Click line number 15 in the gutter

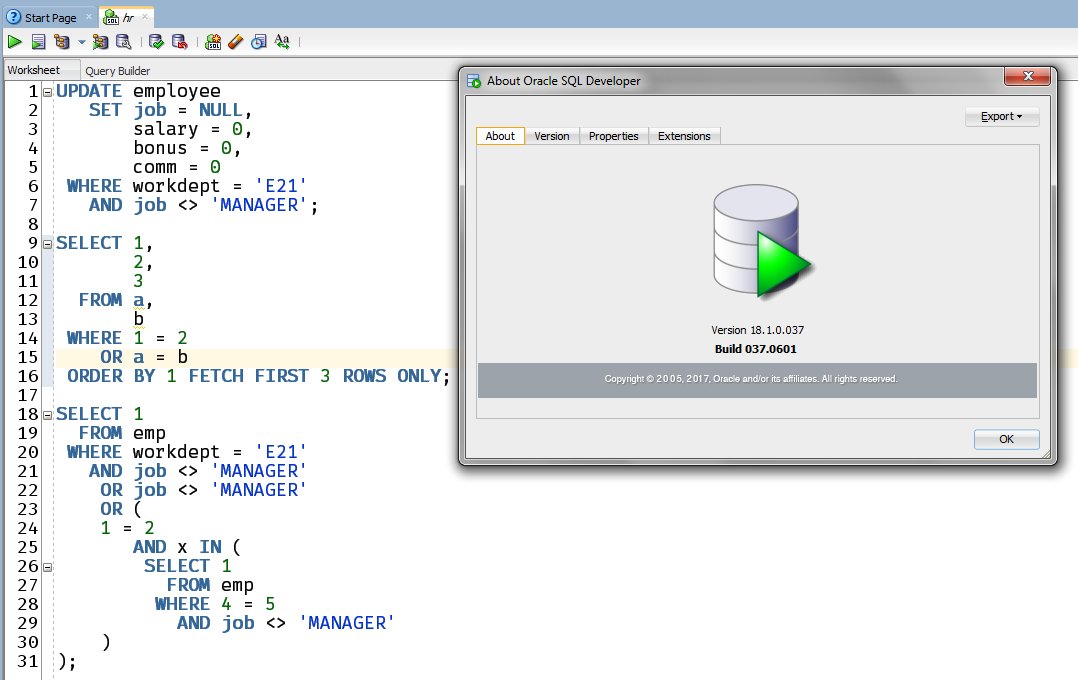tap(28, 357)
